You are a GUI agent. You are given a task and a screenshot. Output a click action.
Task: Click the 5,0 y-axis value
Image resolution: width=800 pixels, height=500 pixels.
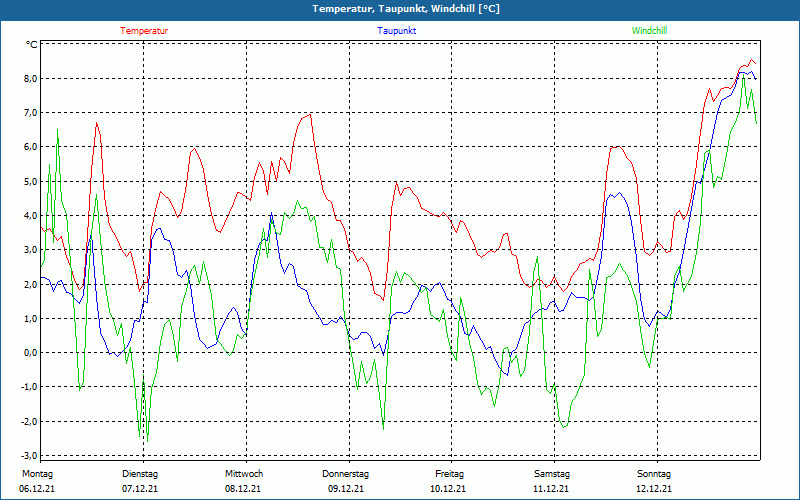(x=30, y=182)
